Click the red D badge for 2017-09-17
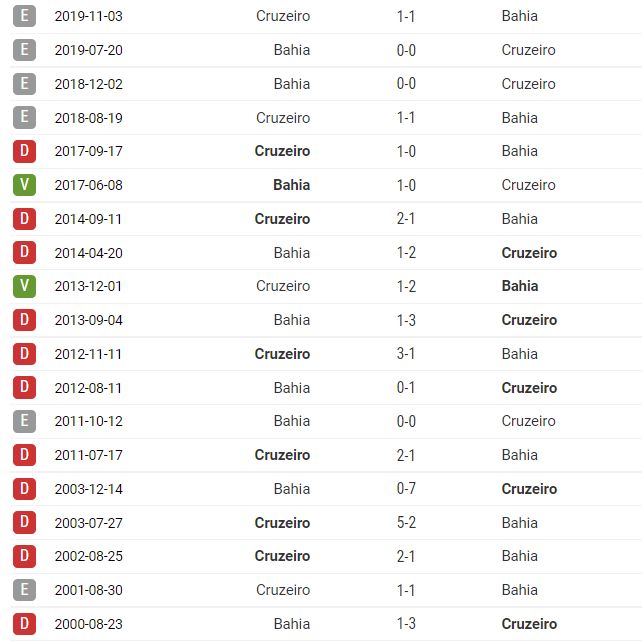 [25, 151]
